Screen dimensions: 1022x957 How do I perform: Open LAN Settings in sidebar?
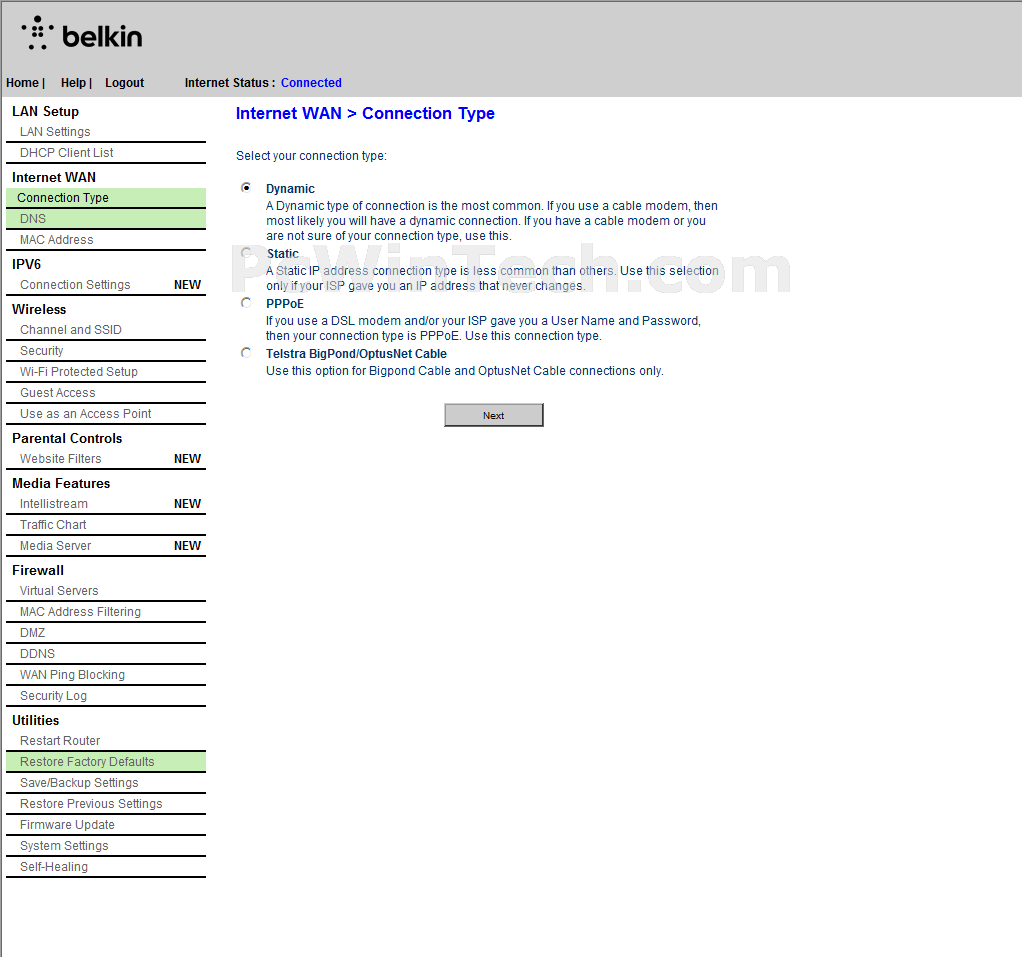(x=55, y=132)
